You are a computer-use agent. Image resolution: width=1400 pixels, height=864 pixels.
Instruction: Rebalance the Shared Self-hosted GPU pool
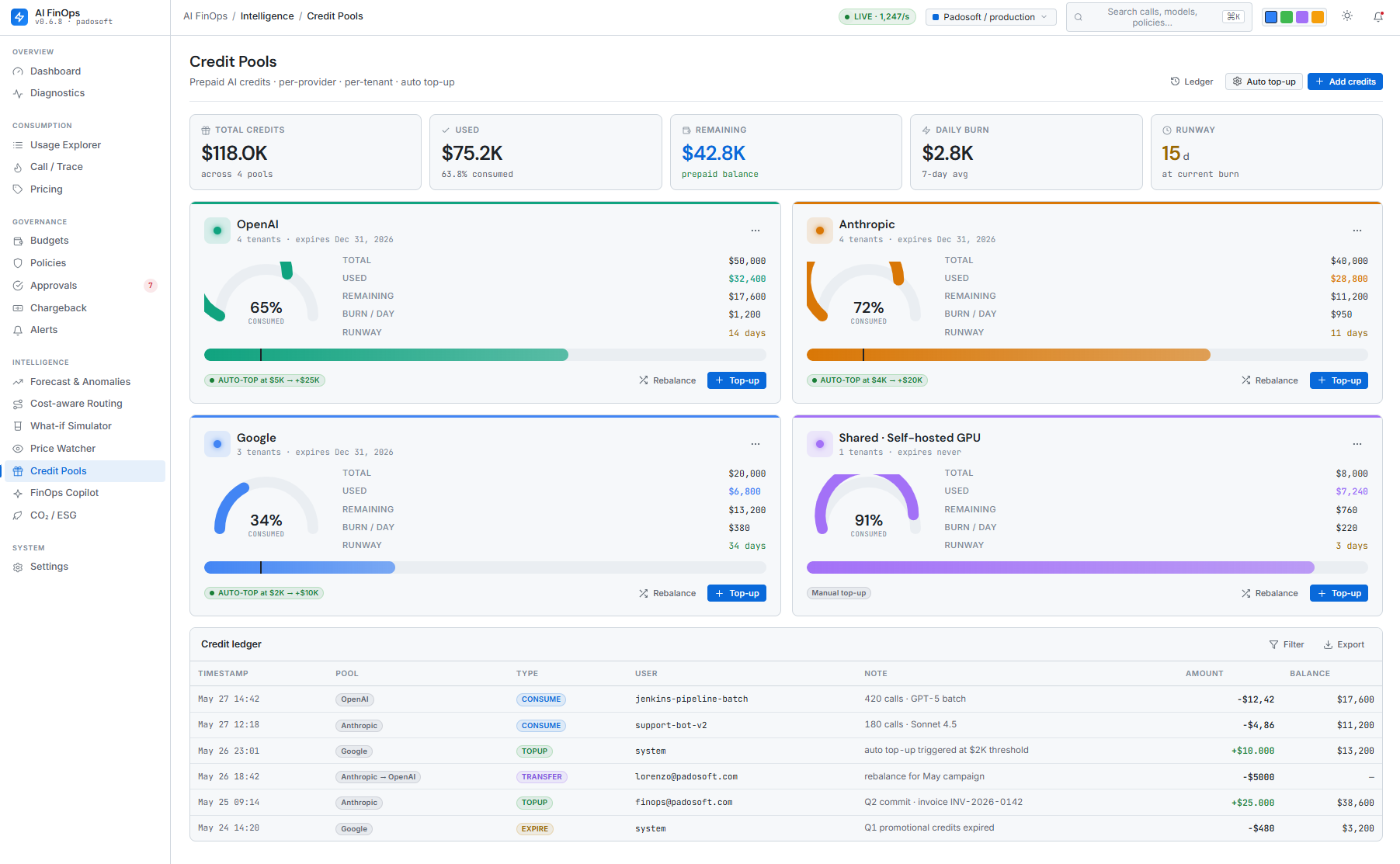(1270, 593)
